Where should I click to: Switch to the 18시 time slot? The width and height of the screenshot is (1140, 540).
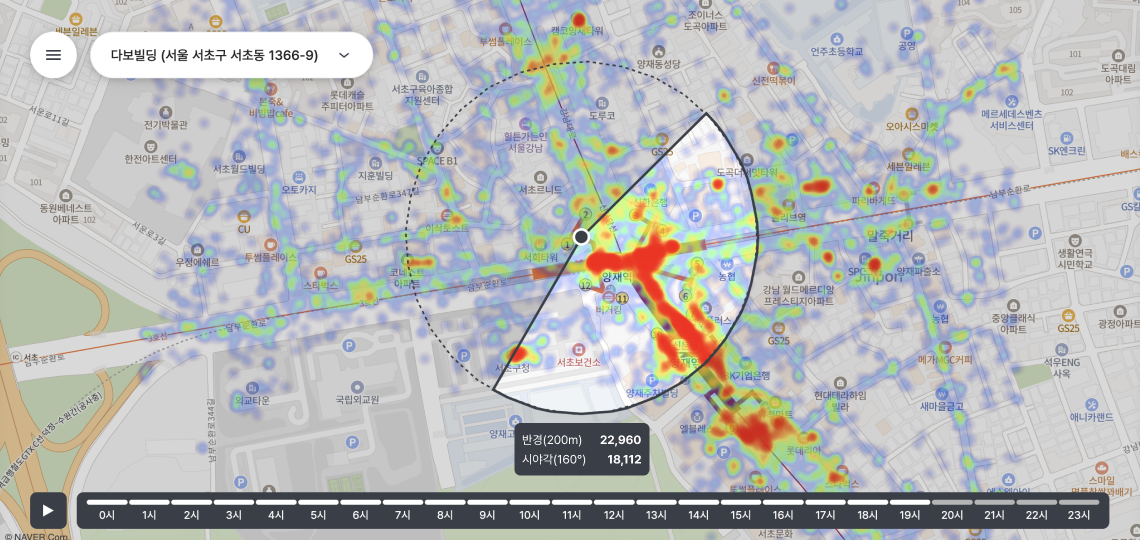pyautogui.click(x=867, y=509)
